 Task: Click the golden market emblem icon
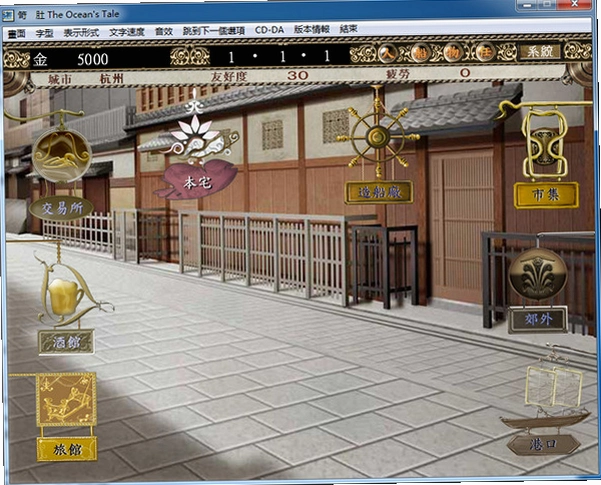pyautogui.click(x=545, y=144)
